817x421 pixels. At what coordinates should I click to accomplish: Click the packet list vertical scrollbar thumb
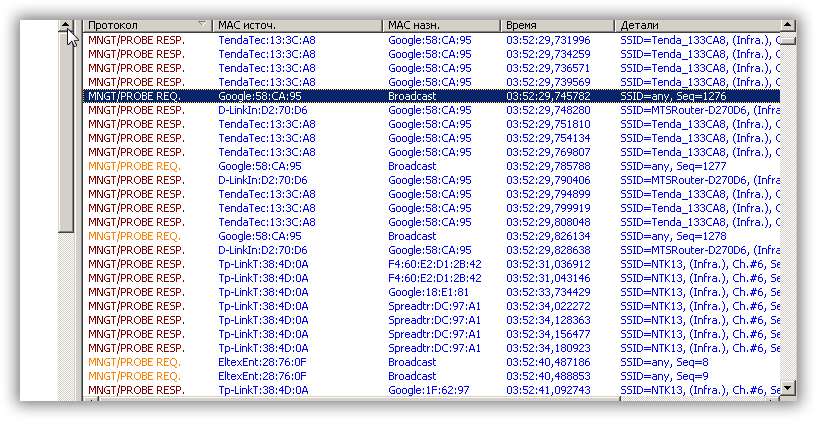click(788, 40)
